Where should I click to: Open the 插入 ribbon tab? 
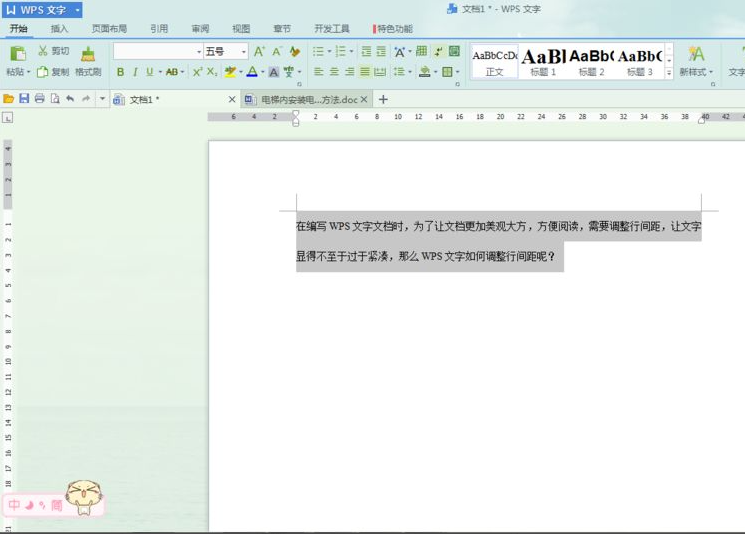pyautogui.click(x=59, y=29)
